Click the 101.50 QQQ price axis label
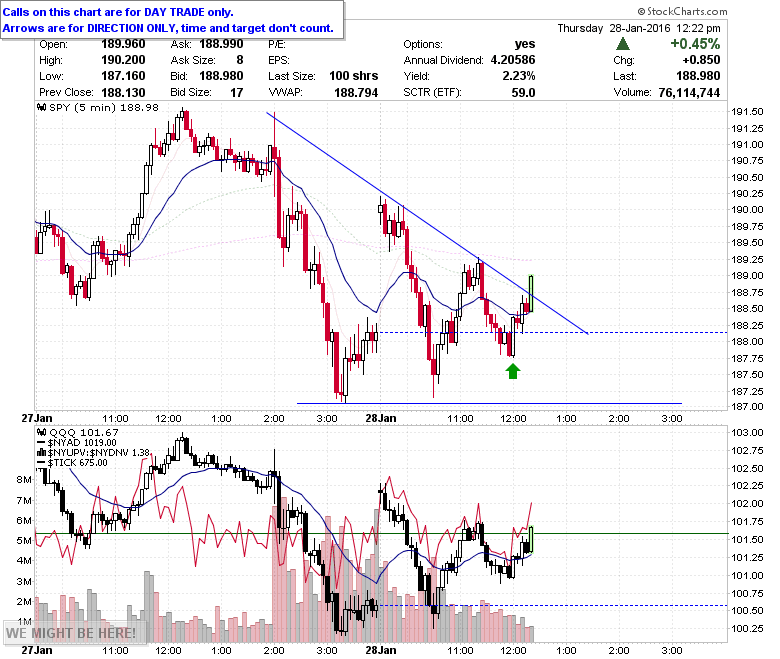780x659 pixels. coord(747,540)
